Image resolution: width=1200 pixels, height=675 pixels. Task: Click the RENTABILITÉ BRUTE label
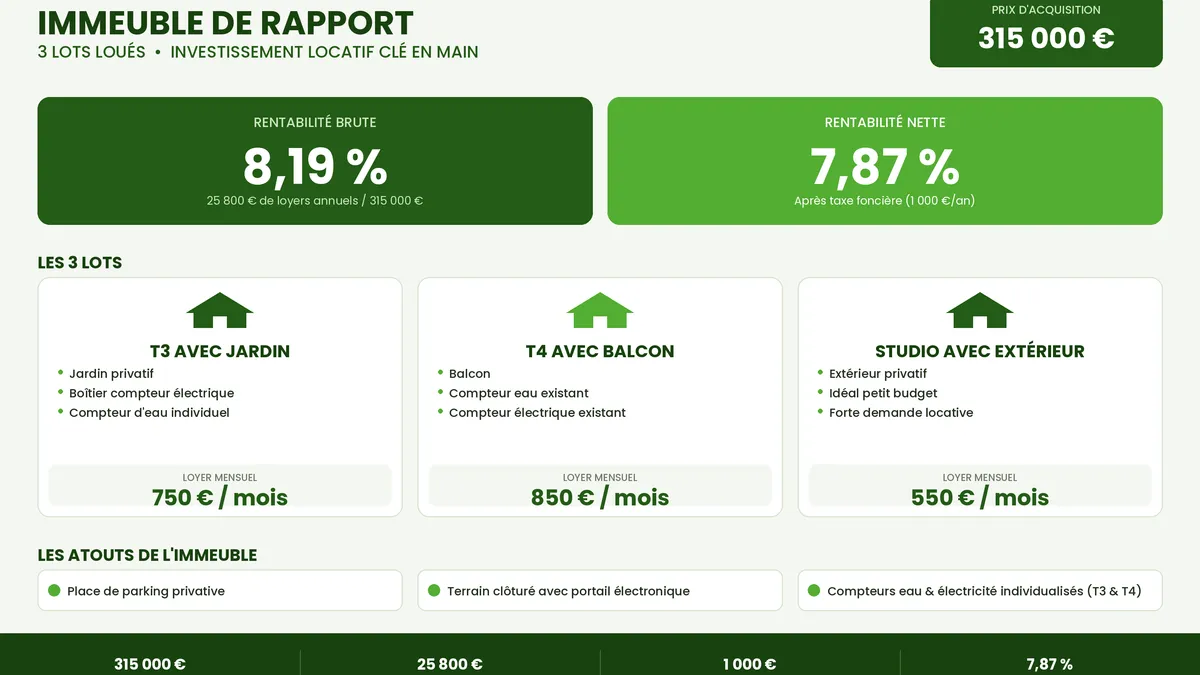click(315, 123)
